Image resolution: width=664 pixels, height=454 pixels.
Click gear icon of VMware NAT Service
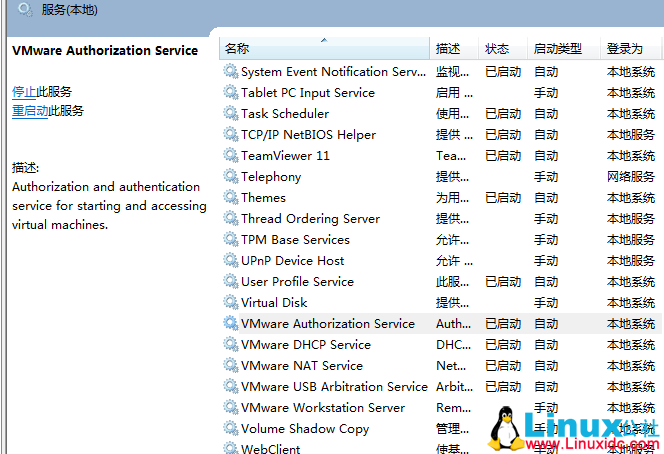tap(230, 366)
